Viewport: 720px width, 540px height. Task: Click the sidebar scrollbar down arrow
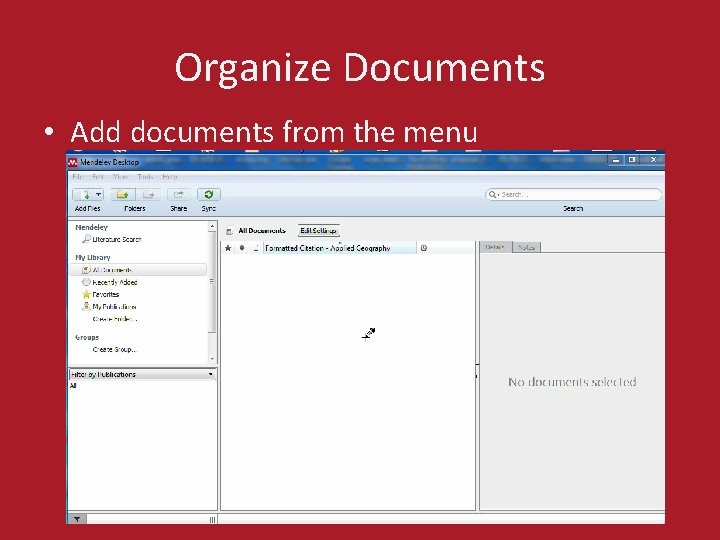[x=212, y=359]
